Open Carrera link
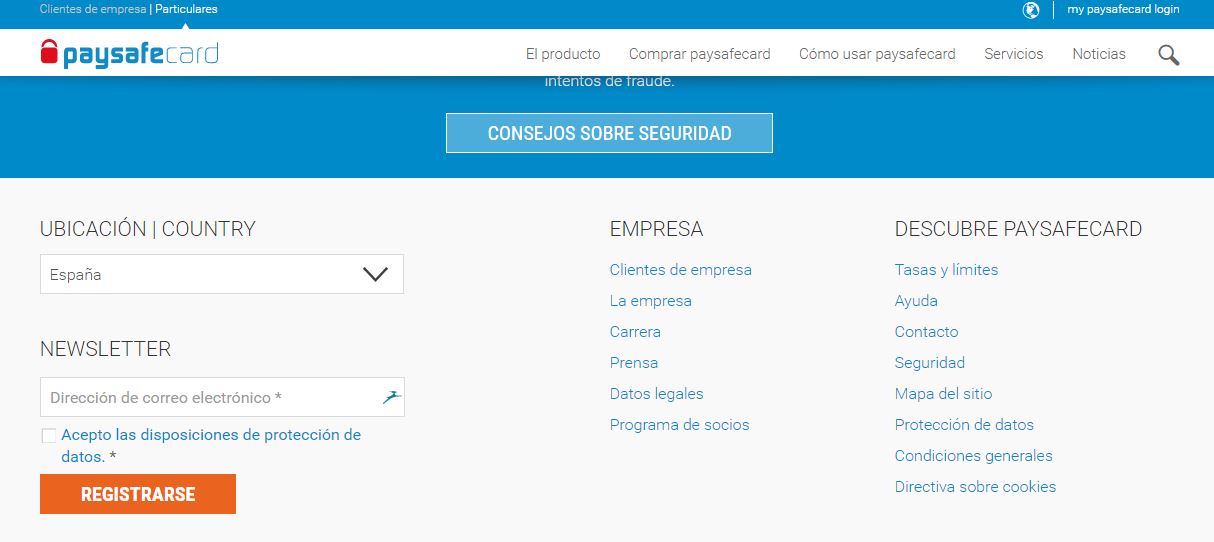Image resolution: width=1214 pixels, height=542 pixels. tap(635, 332)
